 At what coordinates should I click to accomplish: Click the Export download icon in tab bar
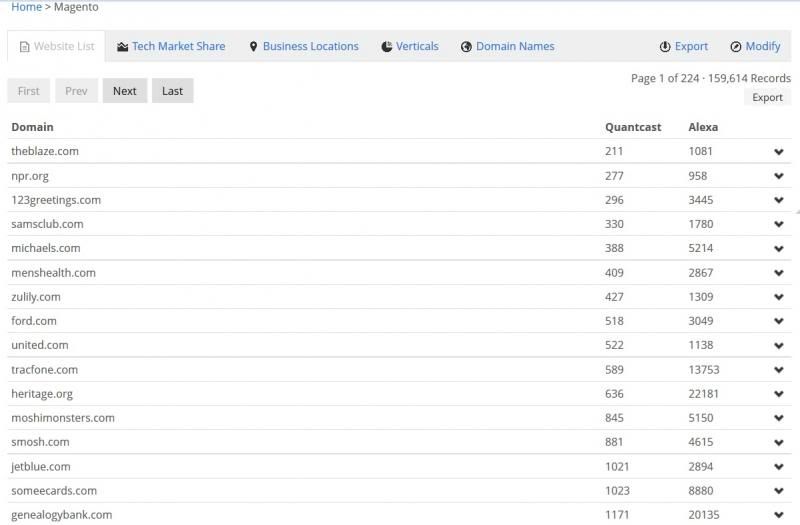pos(665,47)
